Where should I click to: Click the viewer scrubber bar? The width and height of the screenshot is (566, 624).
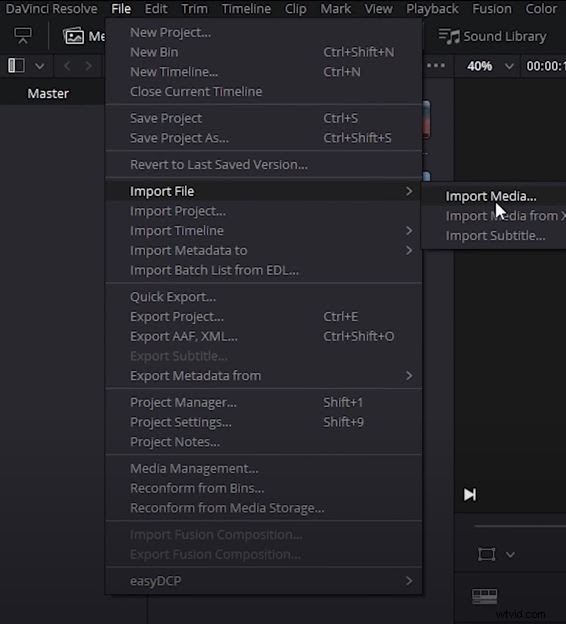[520, 526]
